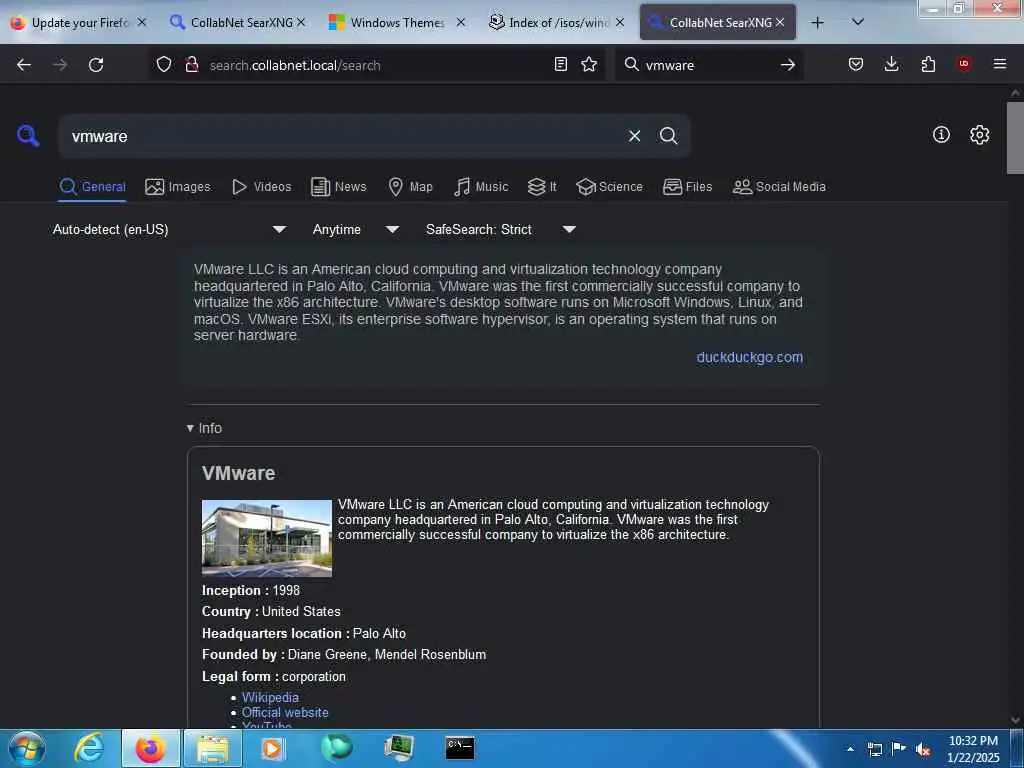Open the Anytime time range dropdown

[355, 229]
